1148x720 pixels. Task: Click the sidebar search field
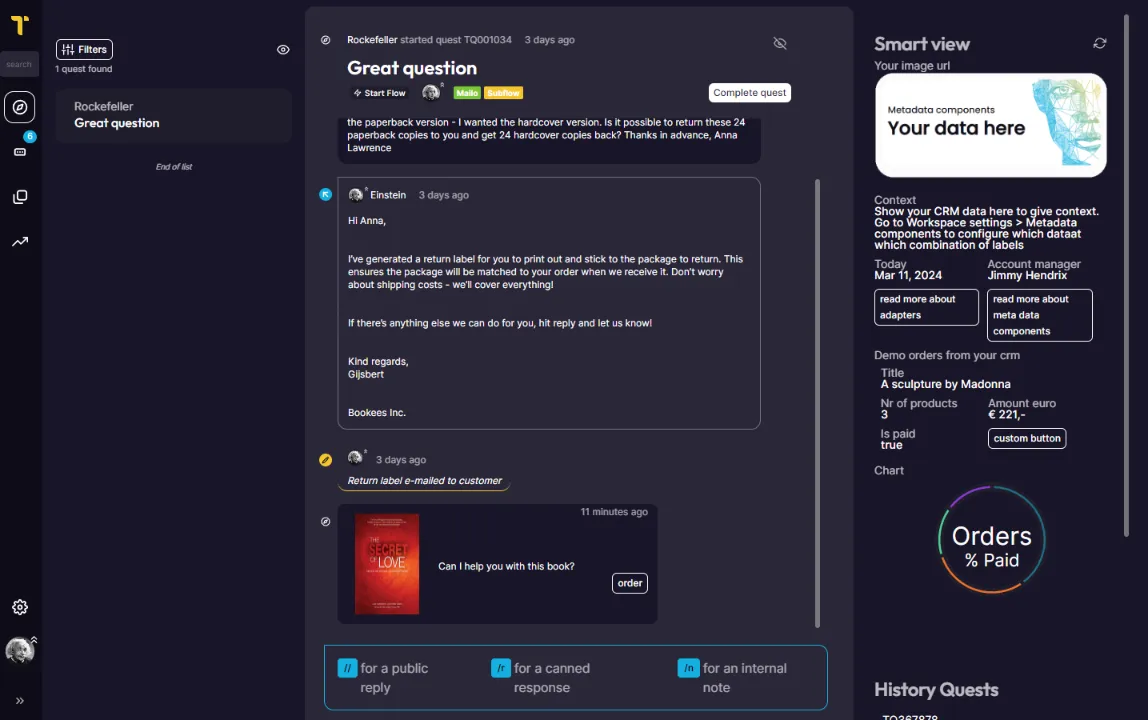[x=19, y=64]
